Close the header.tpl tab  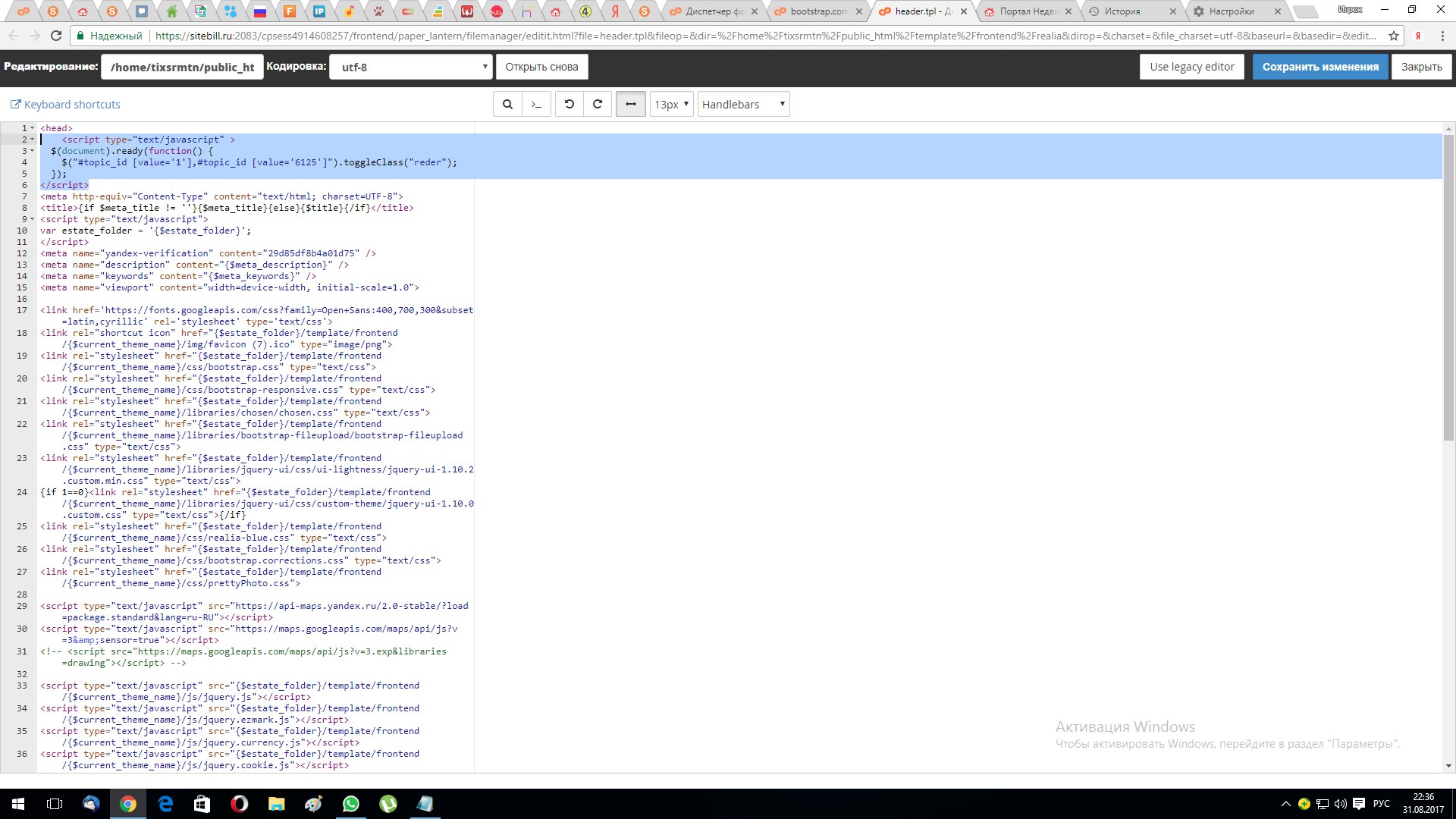click(964, 11)
